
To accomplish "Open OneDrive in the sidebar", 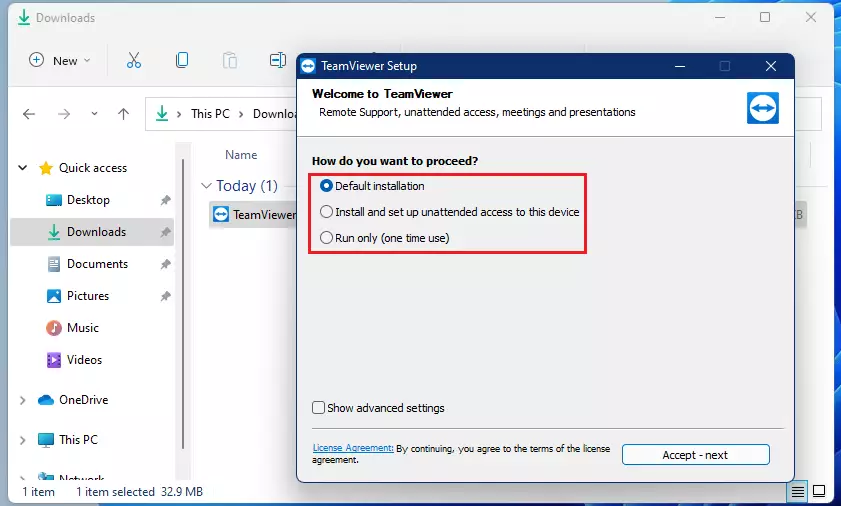I will (84, 400).
